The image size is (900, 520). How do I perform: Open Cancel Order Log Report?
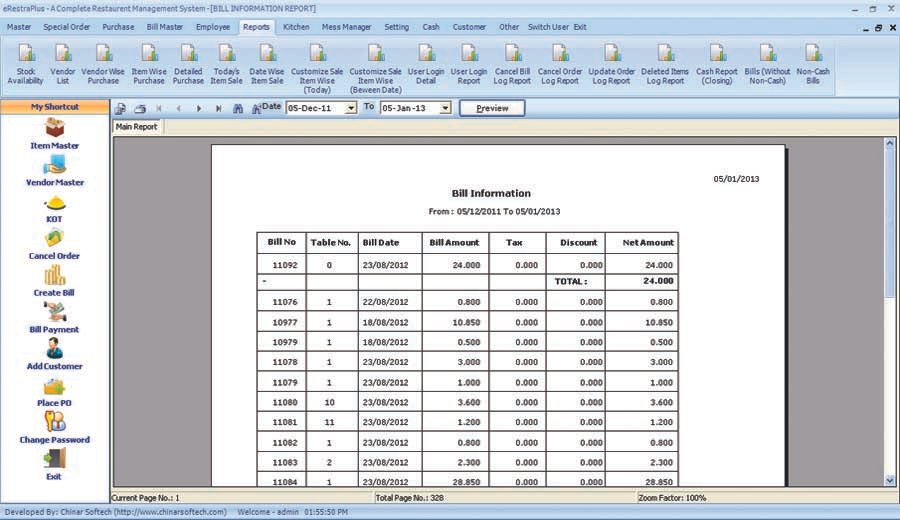click(560, 65)
